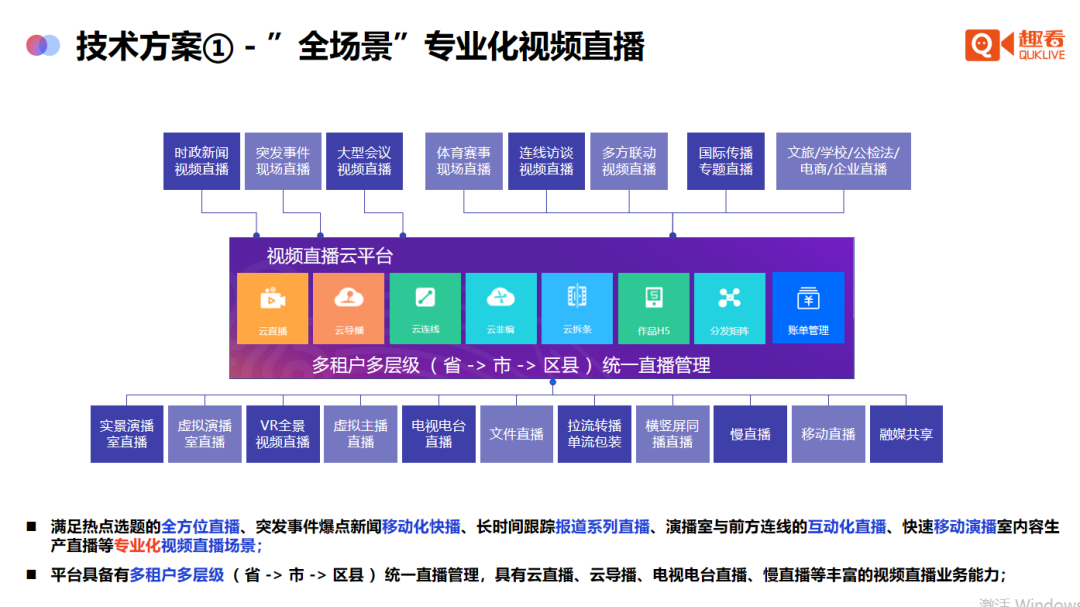The image size is (1080, 607).
Task: Open the 云拆条 film strip icon
Action: [x=577, y=307]
